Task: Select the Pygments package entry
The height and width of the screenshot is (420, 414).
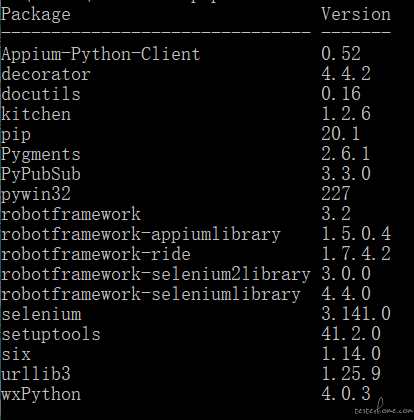Action: [x=41, y=155]
